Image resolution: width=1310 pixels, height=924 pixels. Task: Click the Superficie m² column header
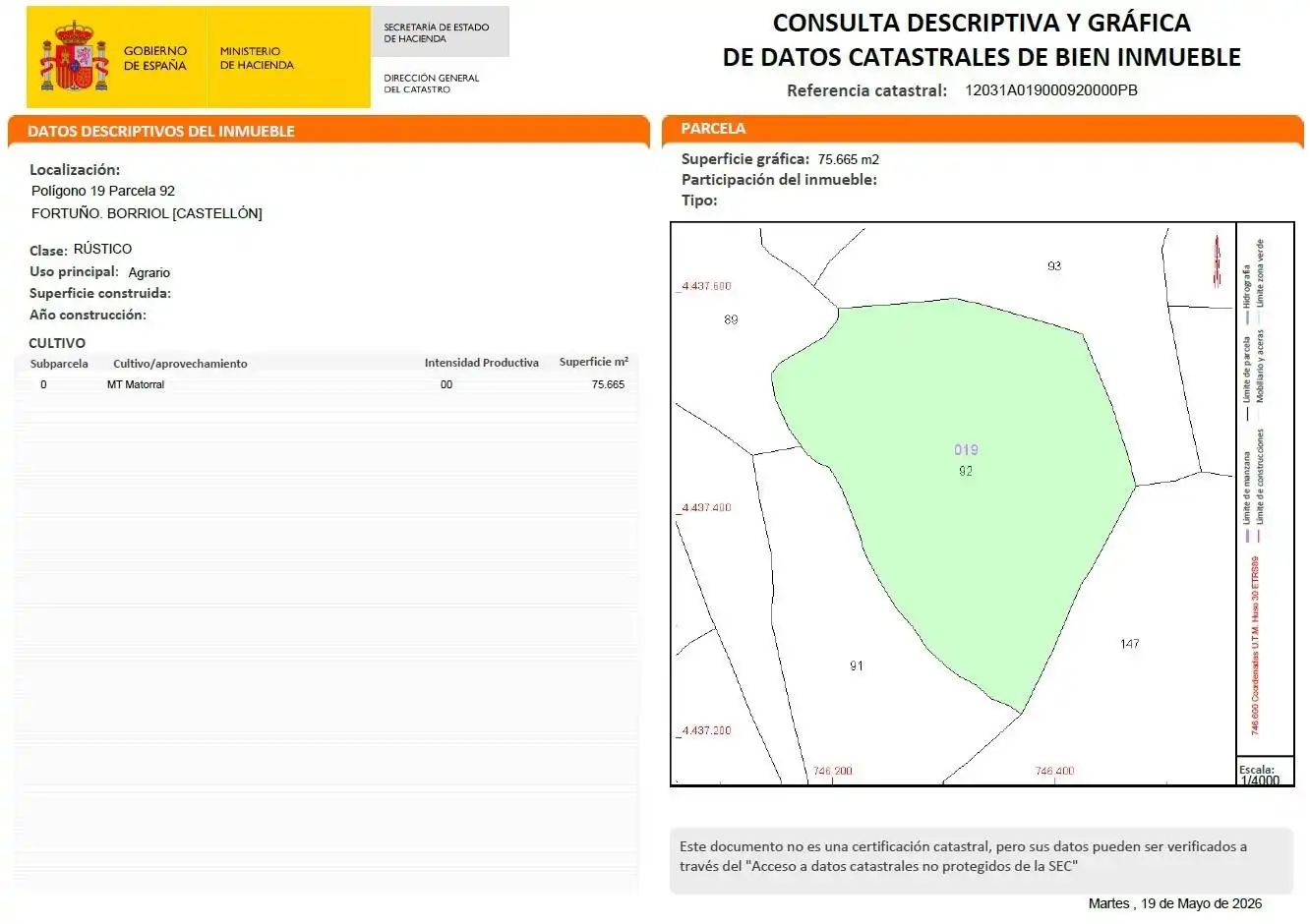(x=594, y=362)
